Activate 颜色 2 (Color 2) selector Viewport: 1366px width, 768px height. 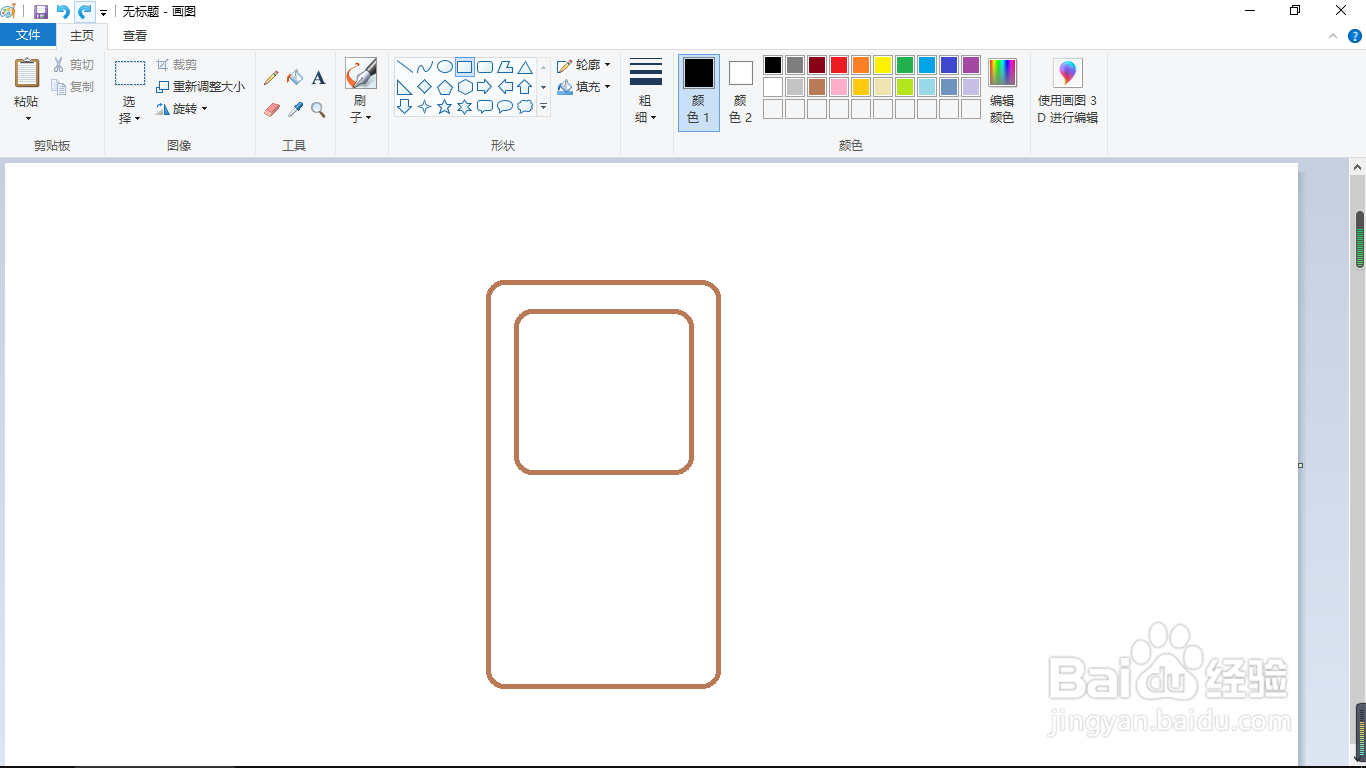741,93
